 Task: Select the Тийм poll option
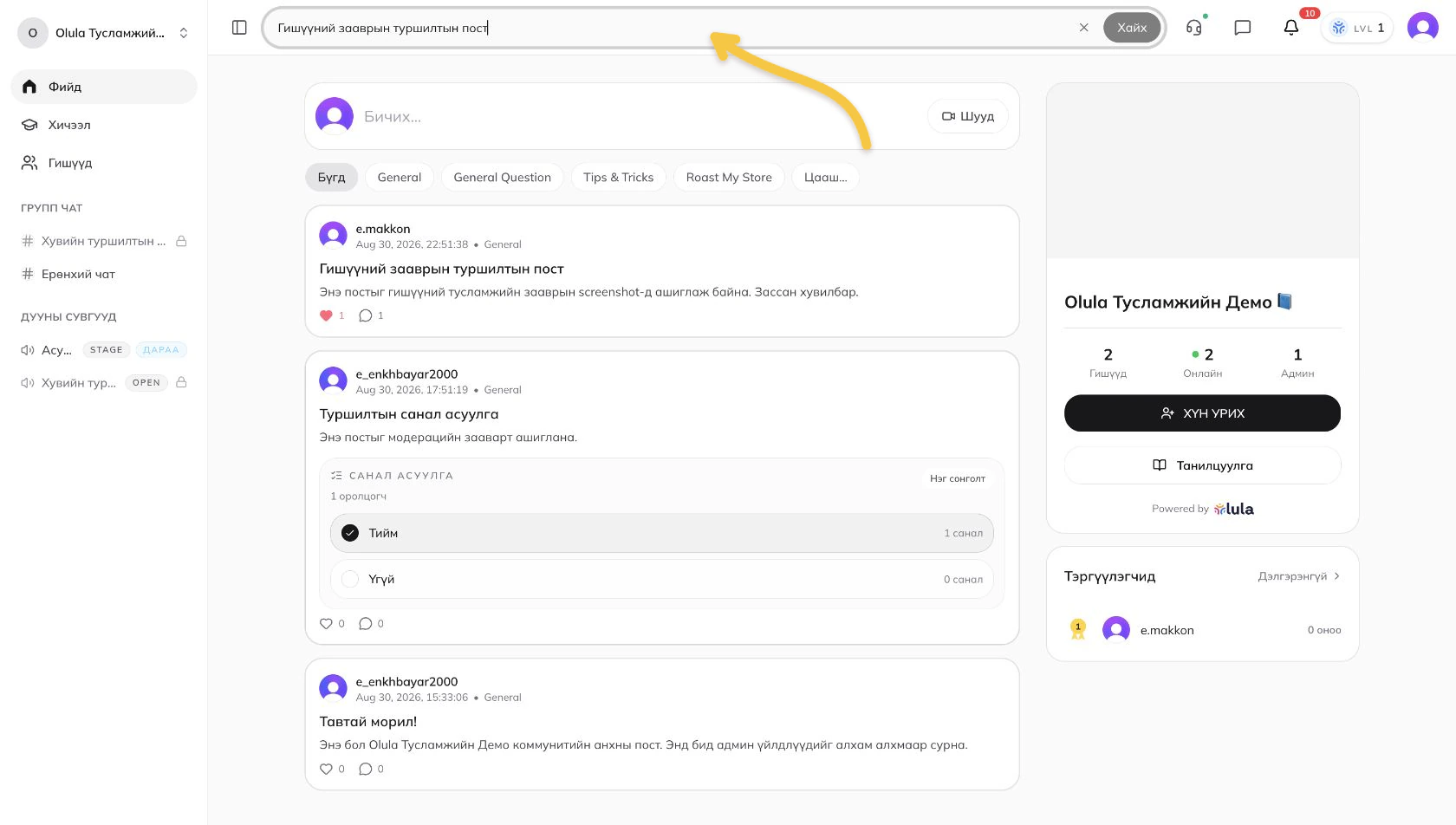(662, 533)
